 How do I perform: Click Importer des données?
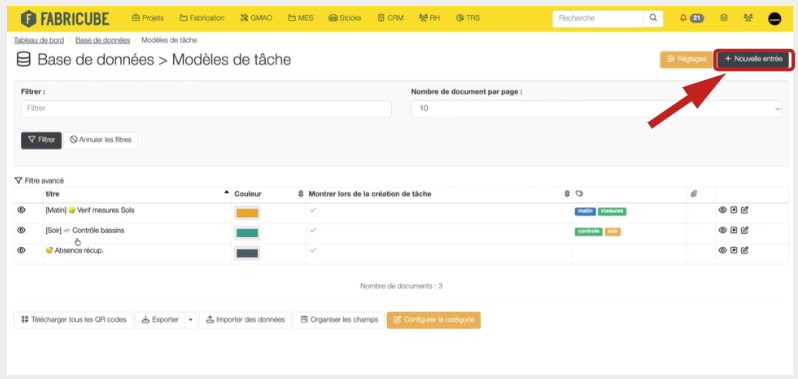coord(245,320)
